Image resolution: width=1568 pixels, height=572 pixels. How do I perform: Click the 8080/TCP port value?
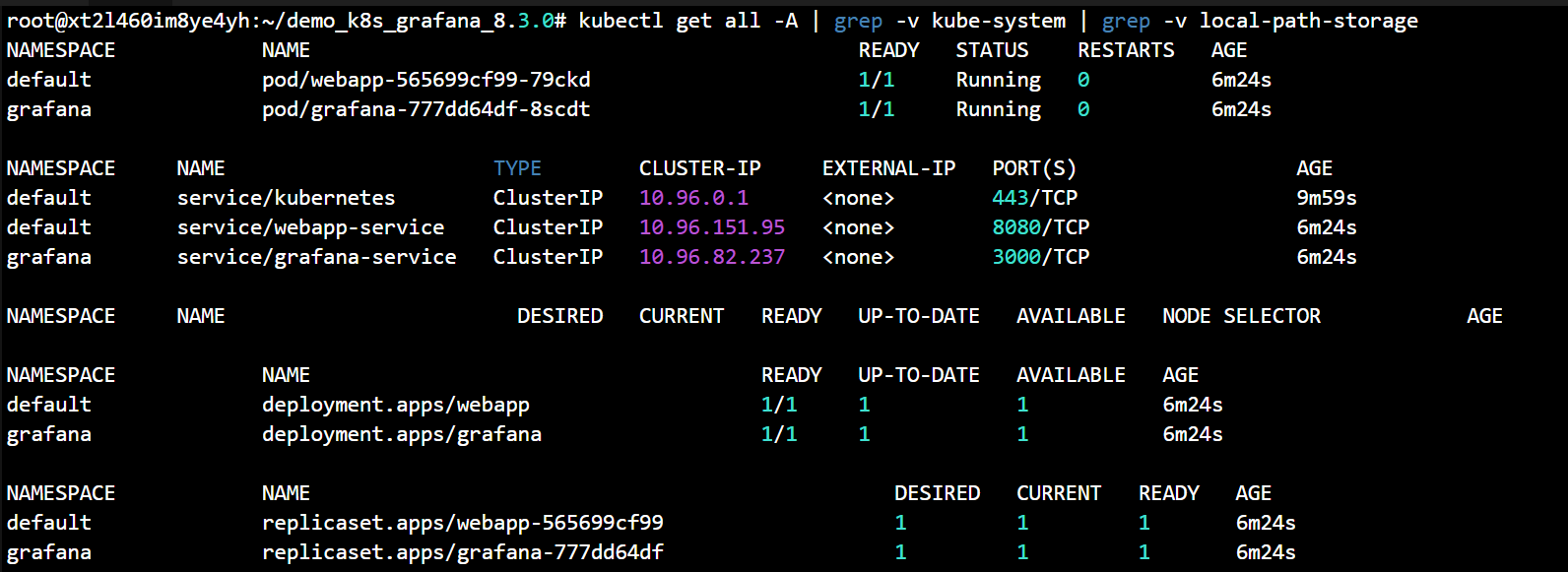(1040, 227)
